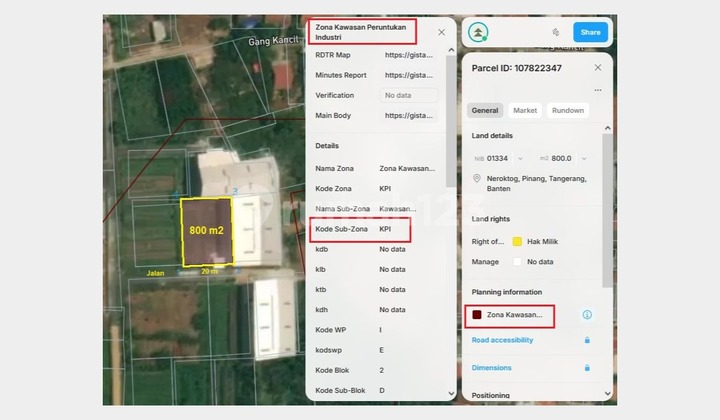
Task: Click the Gang Kancil street label
Action: click(x=273, y=41)
